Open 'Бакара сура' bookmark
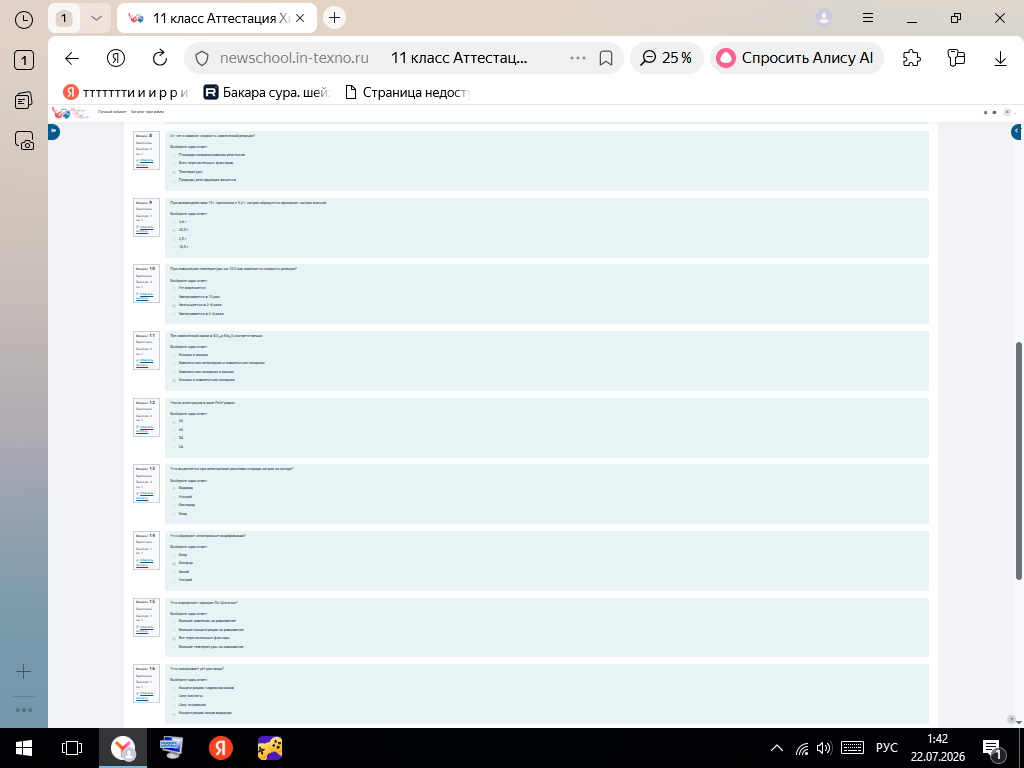Image resolution: width=1024 pixels, height=768 pixels. 266,93
